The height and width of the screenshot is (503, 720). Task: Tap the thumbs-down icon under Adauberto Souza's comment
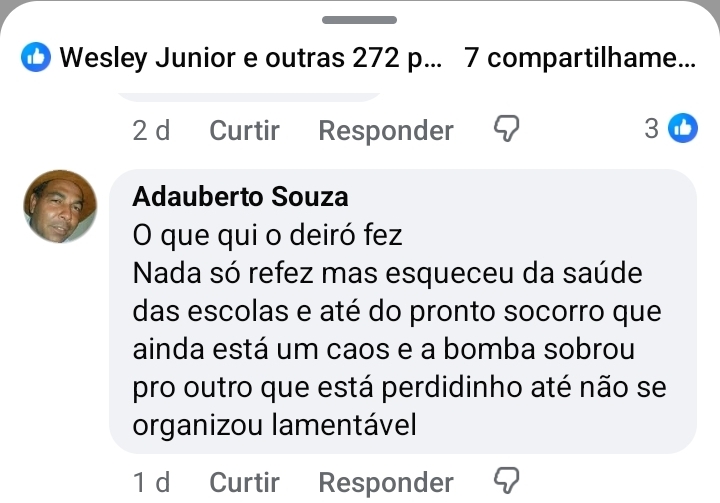507,482
